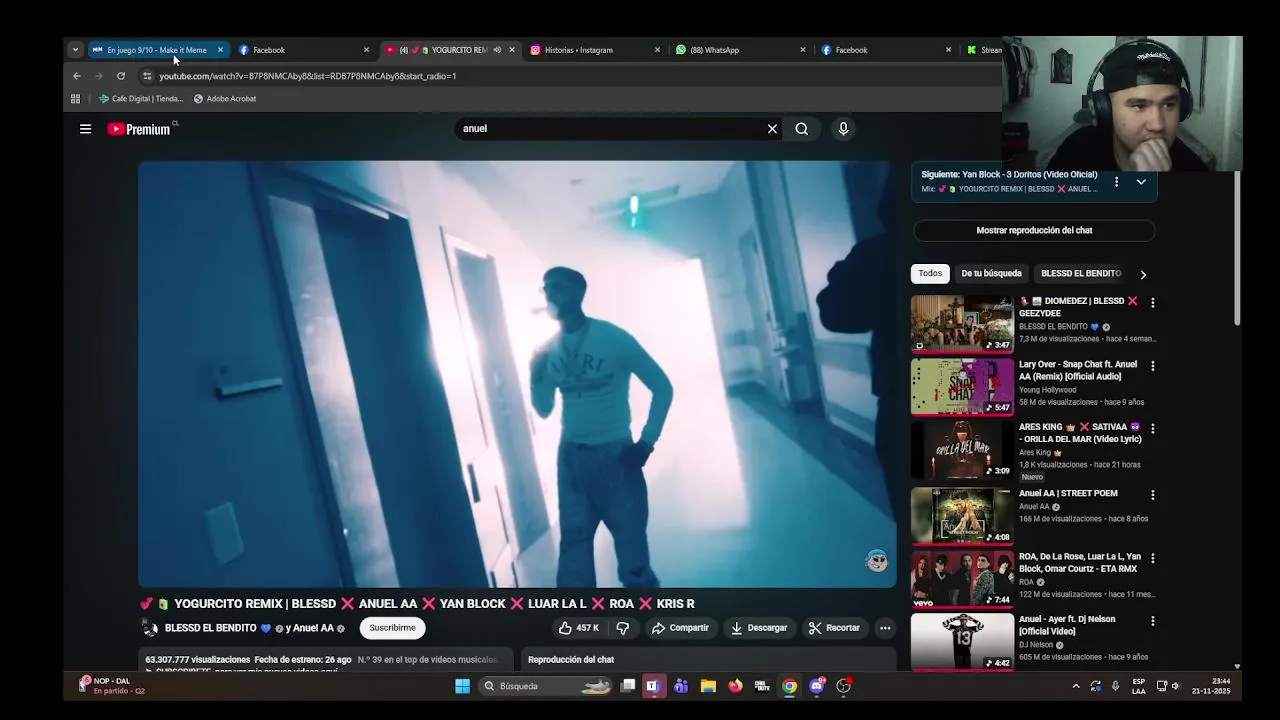The height and width of the screenshot is (720, 1280).
Task: Open options menu for DIOMEDEZ video
Action: pos(1152,302)
